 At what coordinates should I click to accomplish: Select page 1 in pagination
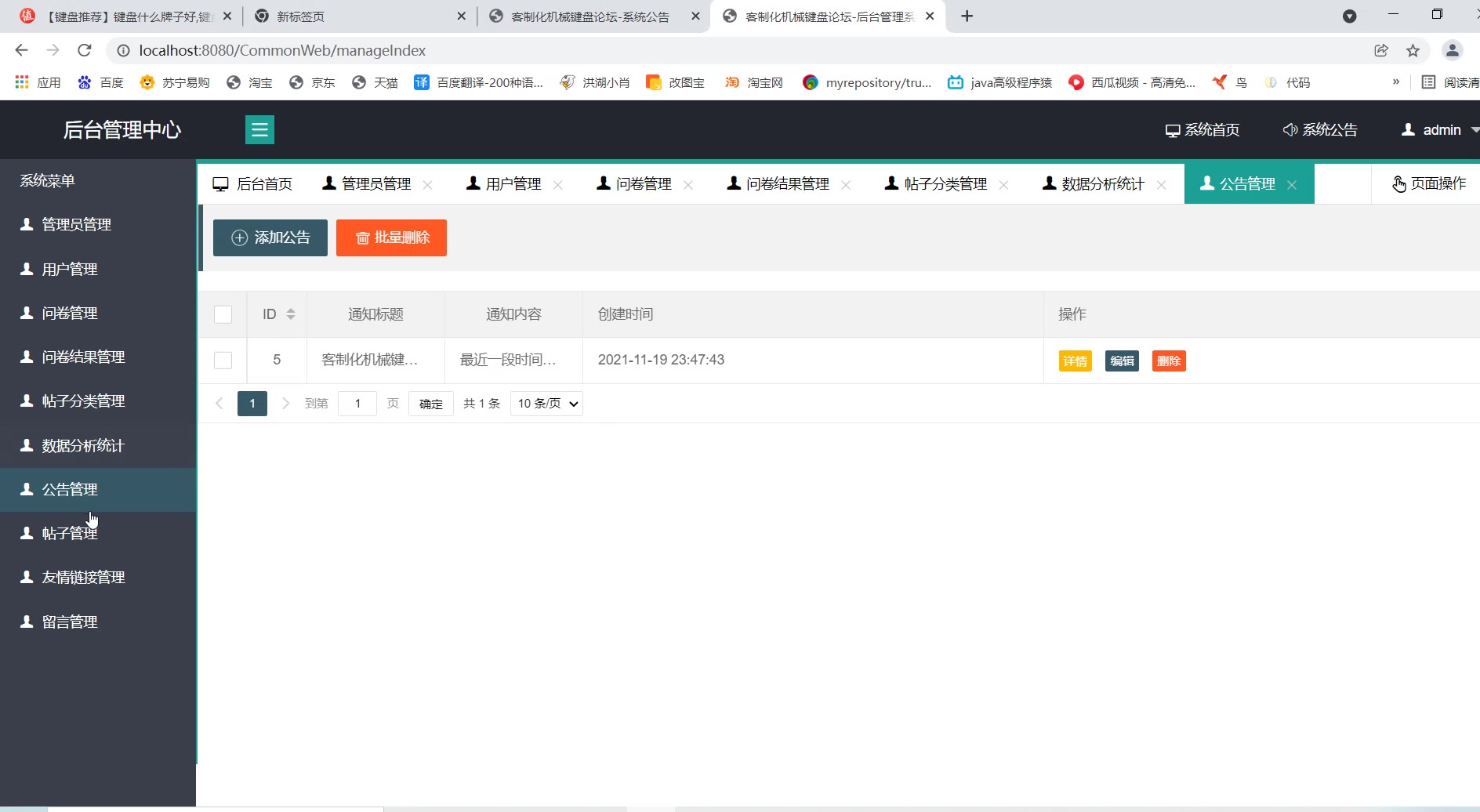pos(252,404)
